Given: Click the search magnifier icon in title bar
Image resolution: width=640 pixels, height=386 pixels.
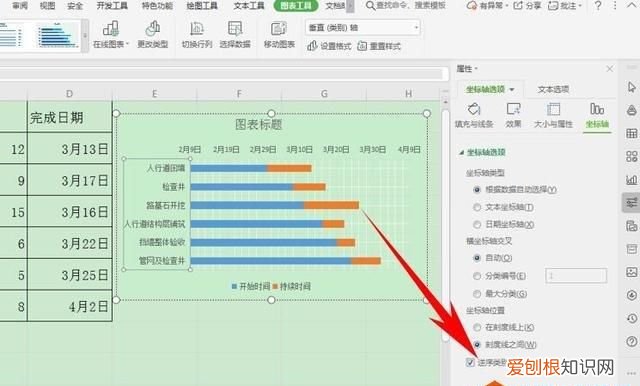Looking at the screenshot, I should [370, 5].
